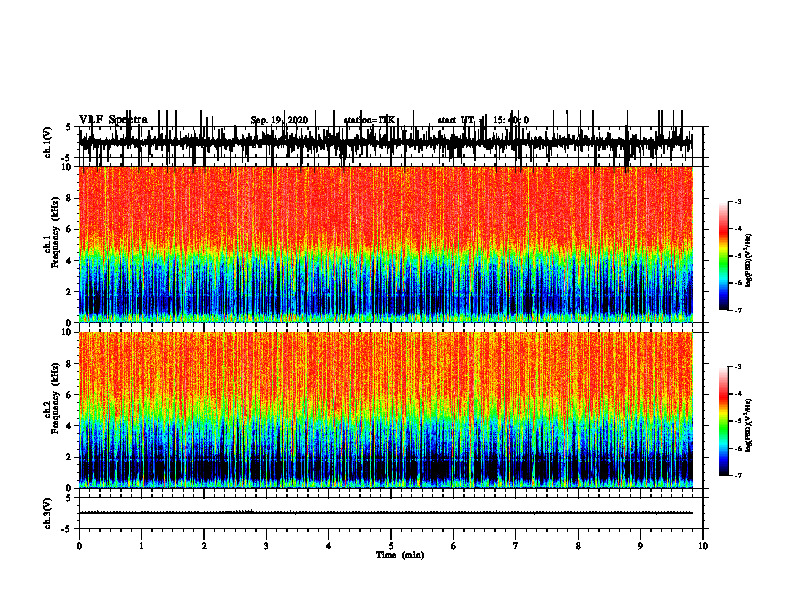The image size is (792, 612).
Task: Click the '-3' label on ch.2 color bar
Action: click(x=737, y=367)
